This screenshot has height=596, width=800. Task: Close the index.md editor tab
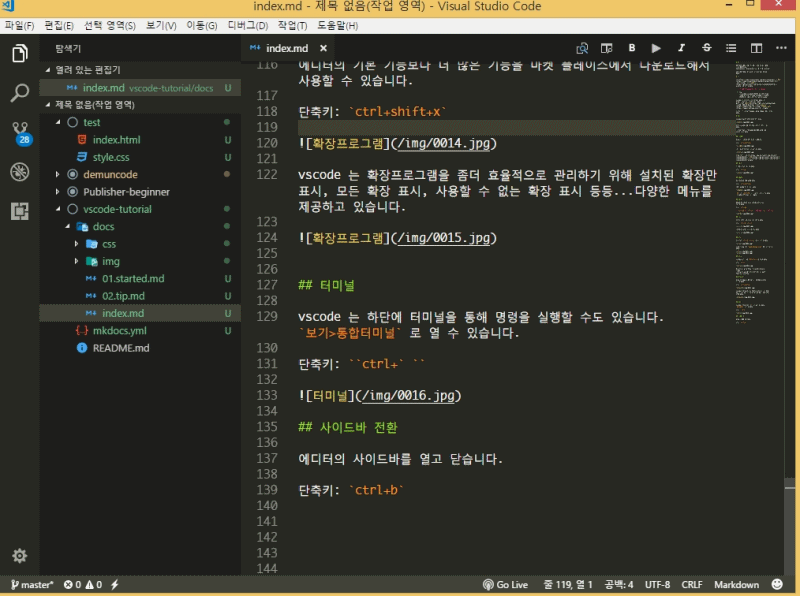323,48
